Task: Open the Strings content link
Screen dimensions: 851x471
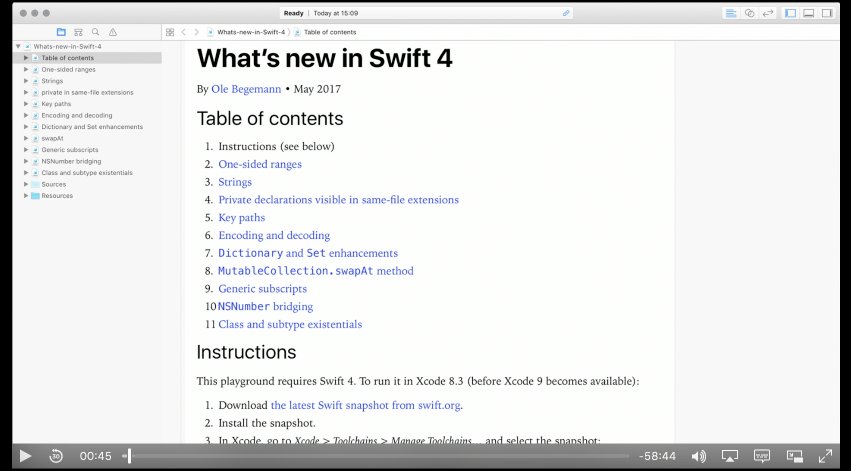Action: click(x=235, y=182)
